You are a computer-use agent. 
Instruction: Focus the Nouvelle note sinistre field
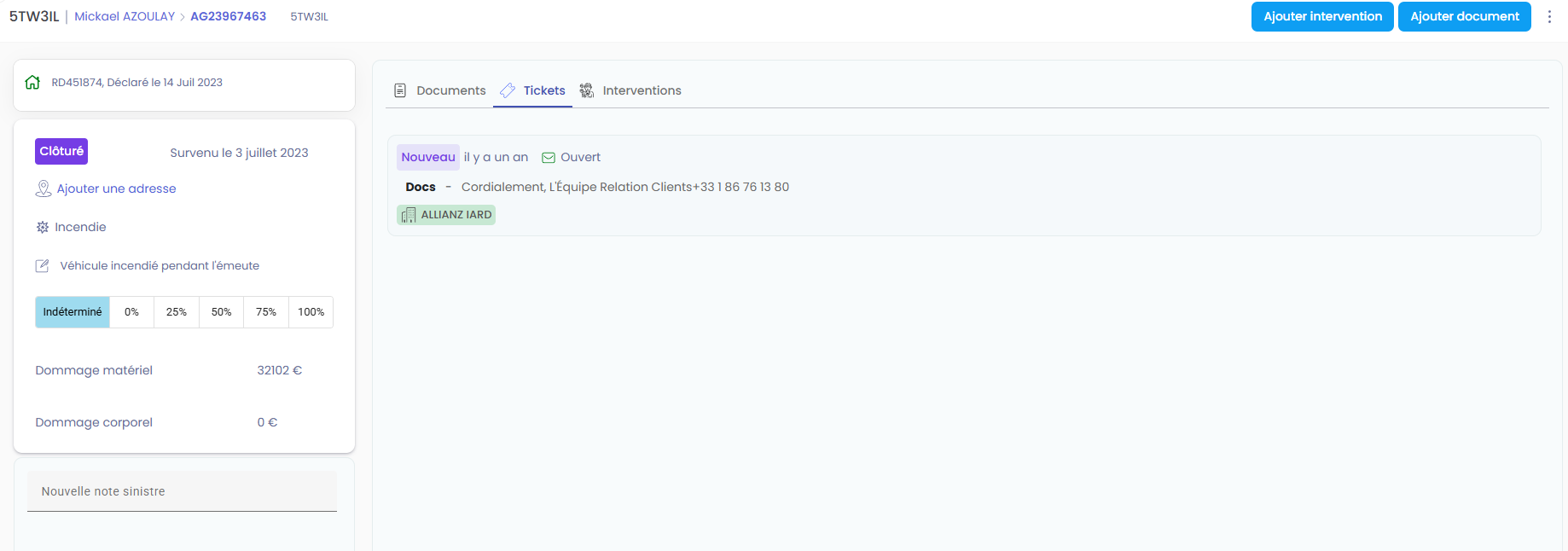click(x=182, y=491)
